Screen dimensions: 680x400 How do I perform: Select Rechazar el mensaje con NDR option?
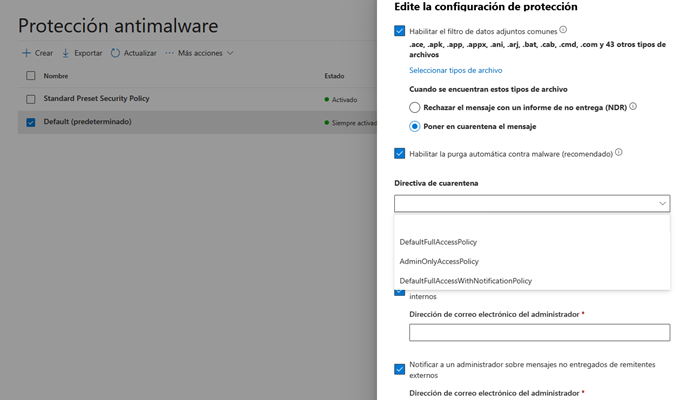point(415,107)
